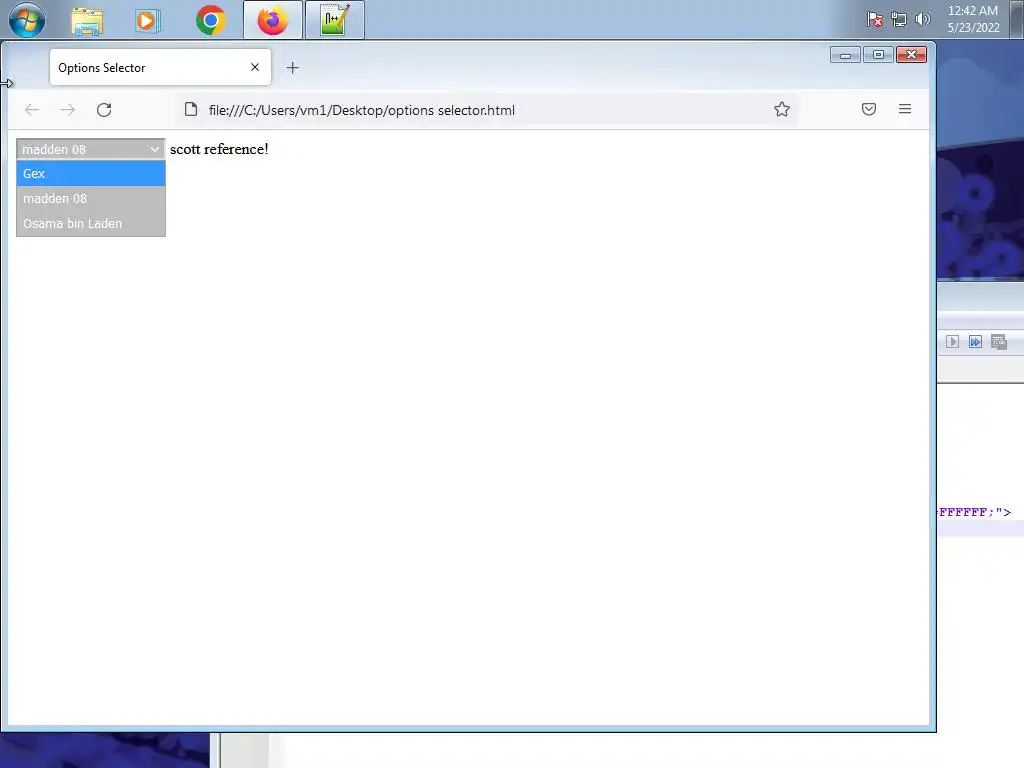Click the page file icon in address bar
The width and height of the screenshot is (1024, 768).
pos(191,109)
